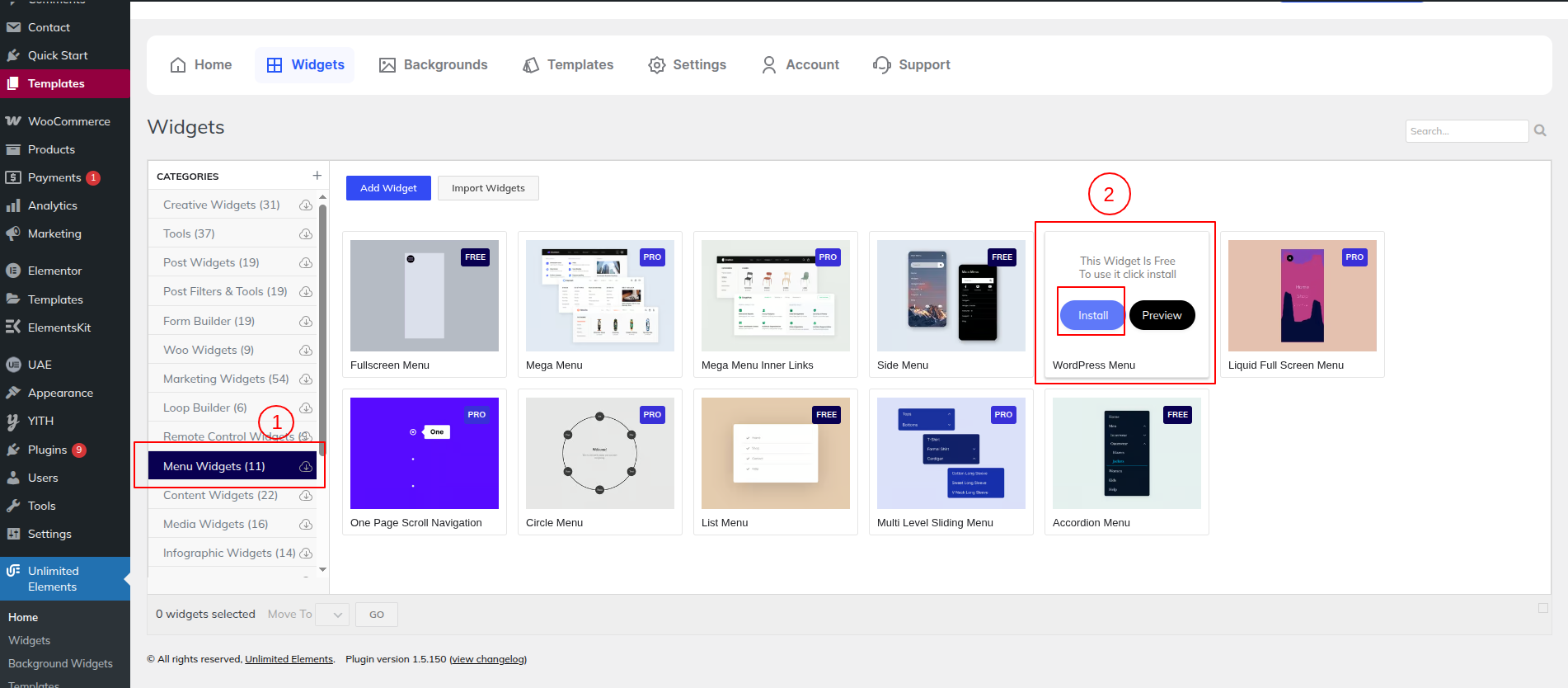Open the view changelog link
The height and width of the screenshot is (688, 1568).
pyautogui.click(x=488, y=659)
